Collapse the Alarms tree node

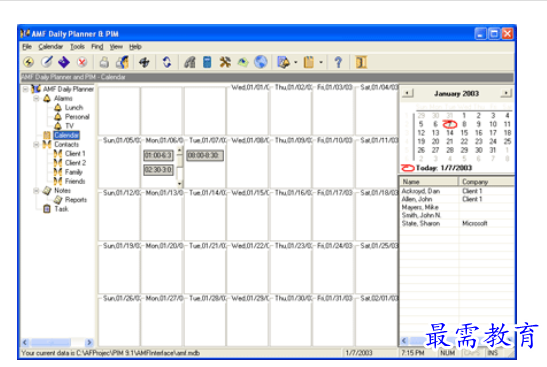click(36, 99)
